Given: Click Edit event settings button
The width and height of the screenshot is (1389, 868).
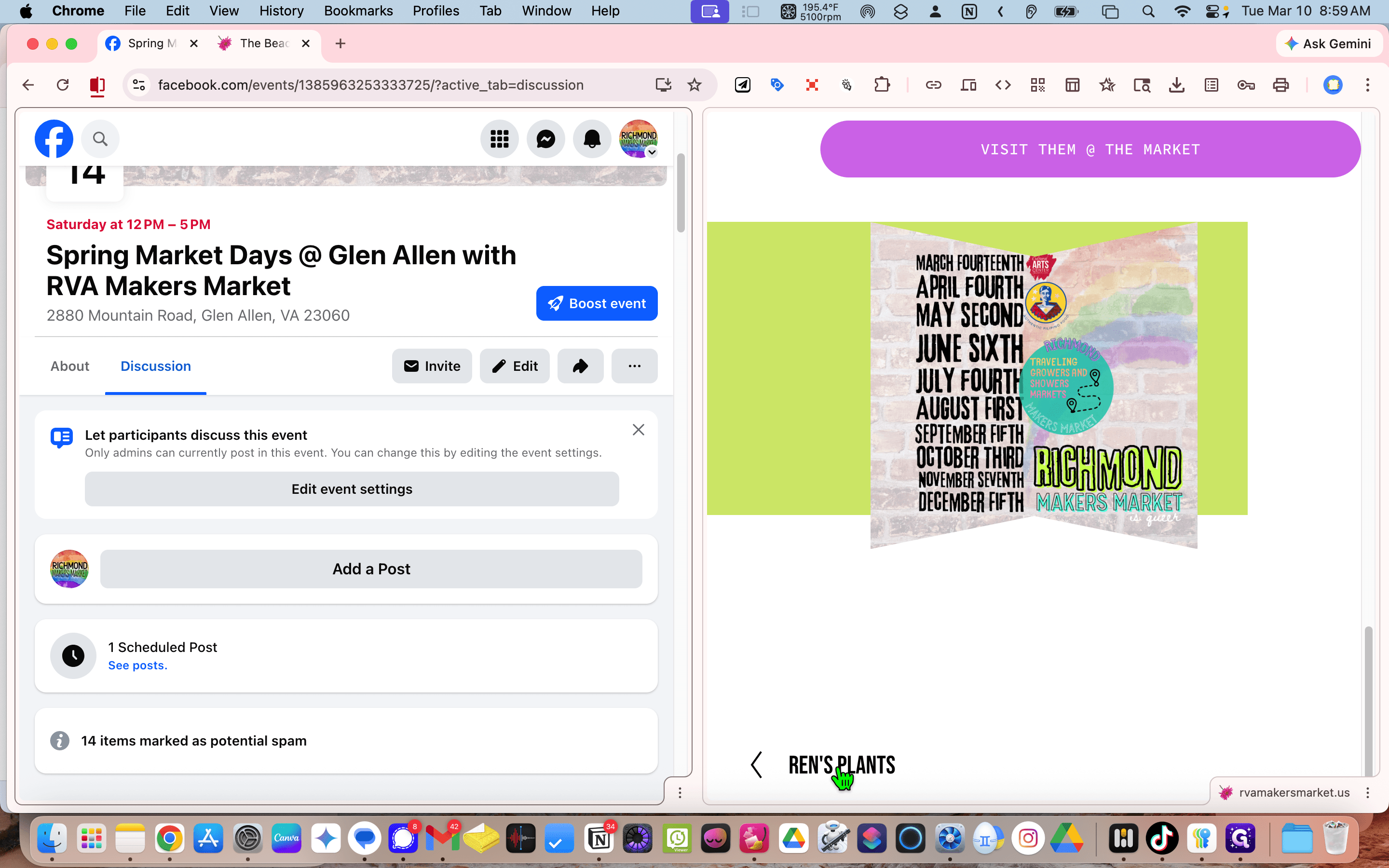Looking at the screenshot, I should point(352,489).
